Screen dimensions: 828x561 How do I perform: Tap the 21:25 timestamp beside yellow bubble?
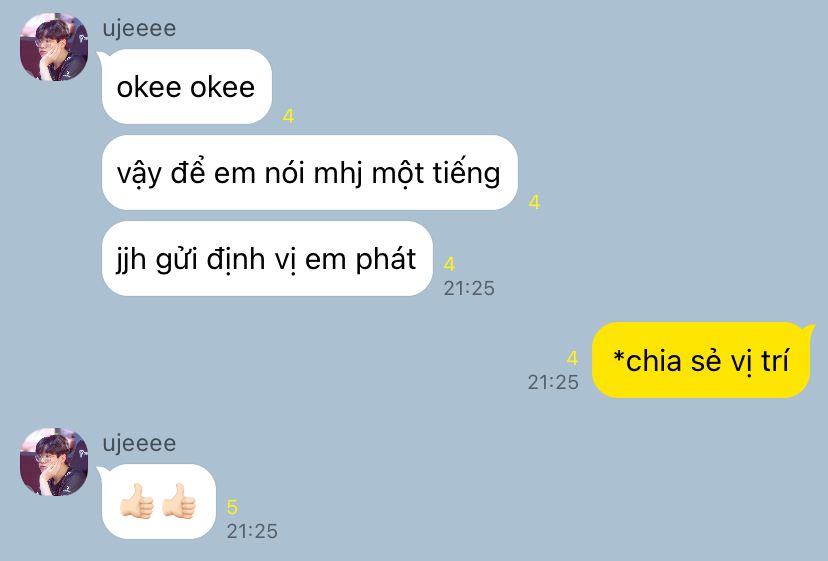coord(553,382)
